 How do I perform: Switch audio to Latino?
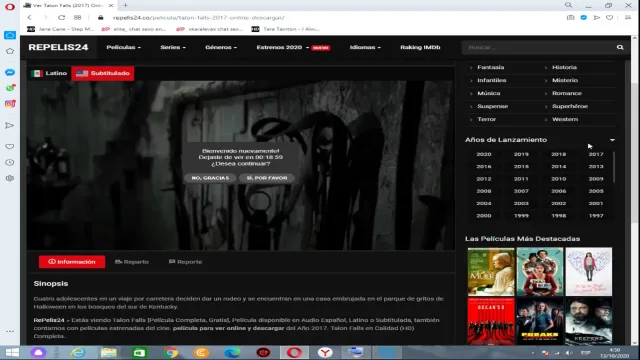[x=49, y=73]
